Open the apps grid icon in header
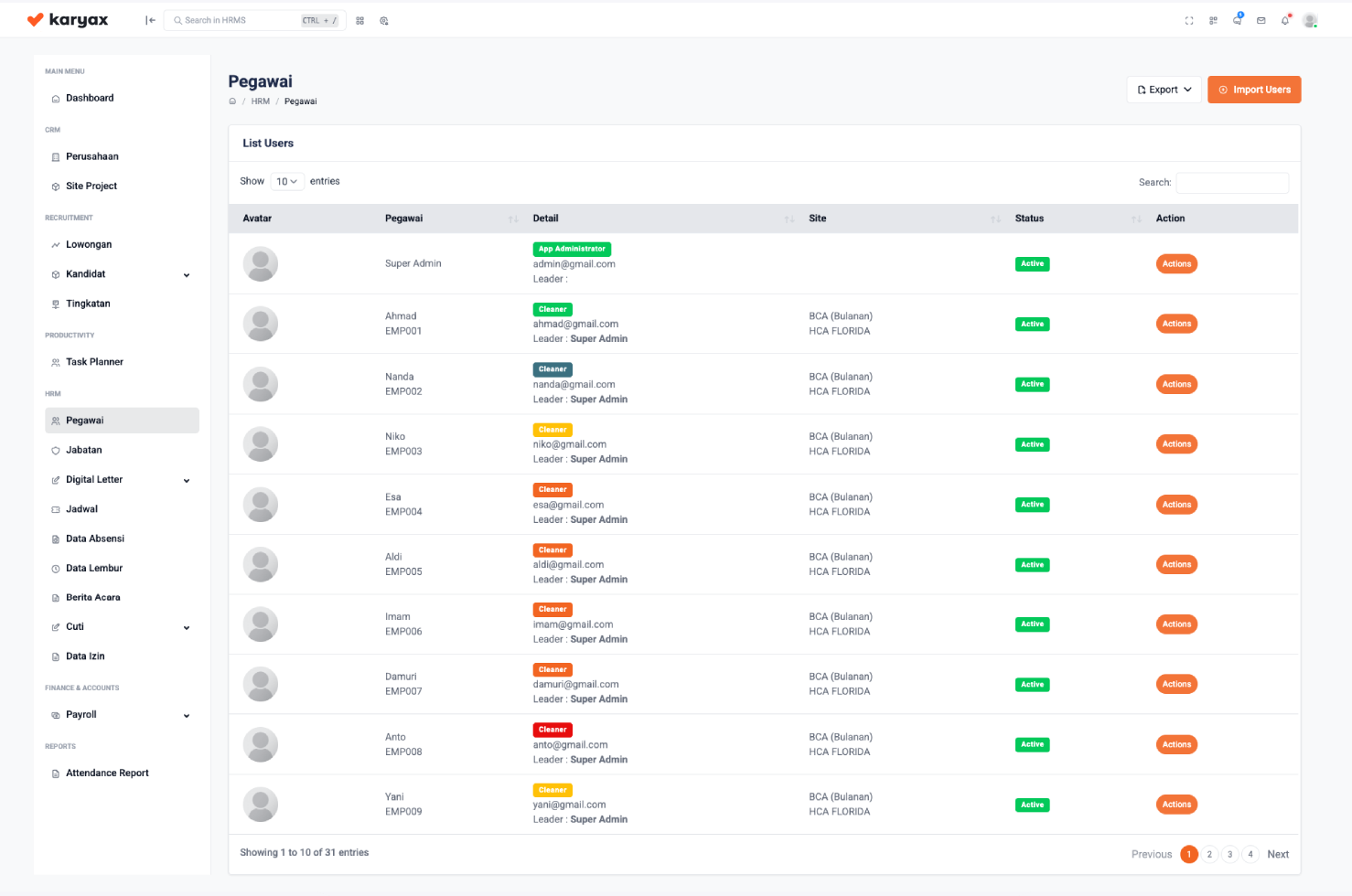The height and width of the screenshot is (896, 1352). pos(1213,20)
